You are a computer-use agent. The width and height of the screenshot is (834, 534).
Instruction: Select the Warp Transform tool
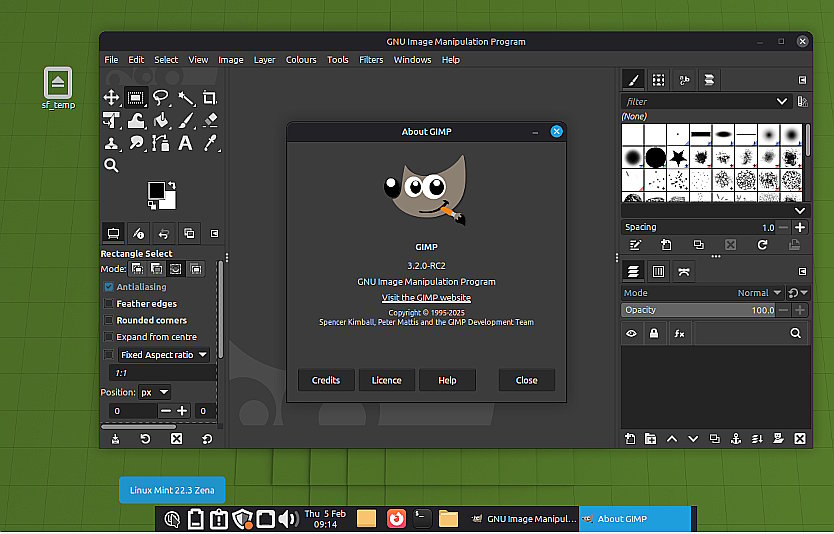tap(136, 121)
